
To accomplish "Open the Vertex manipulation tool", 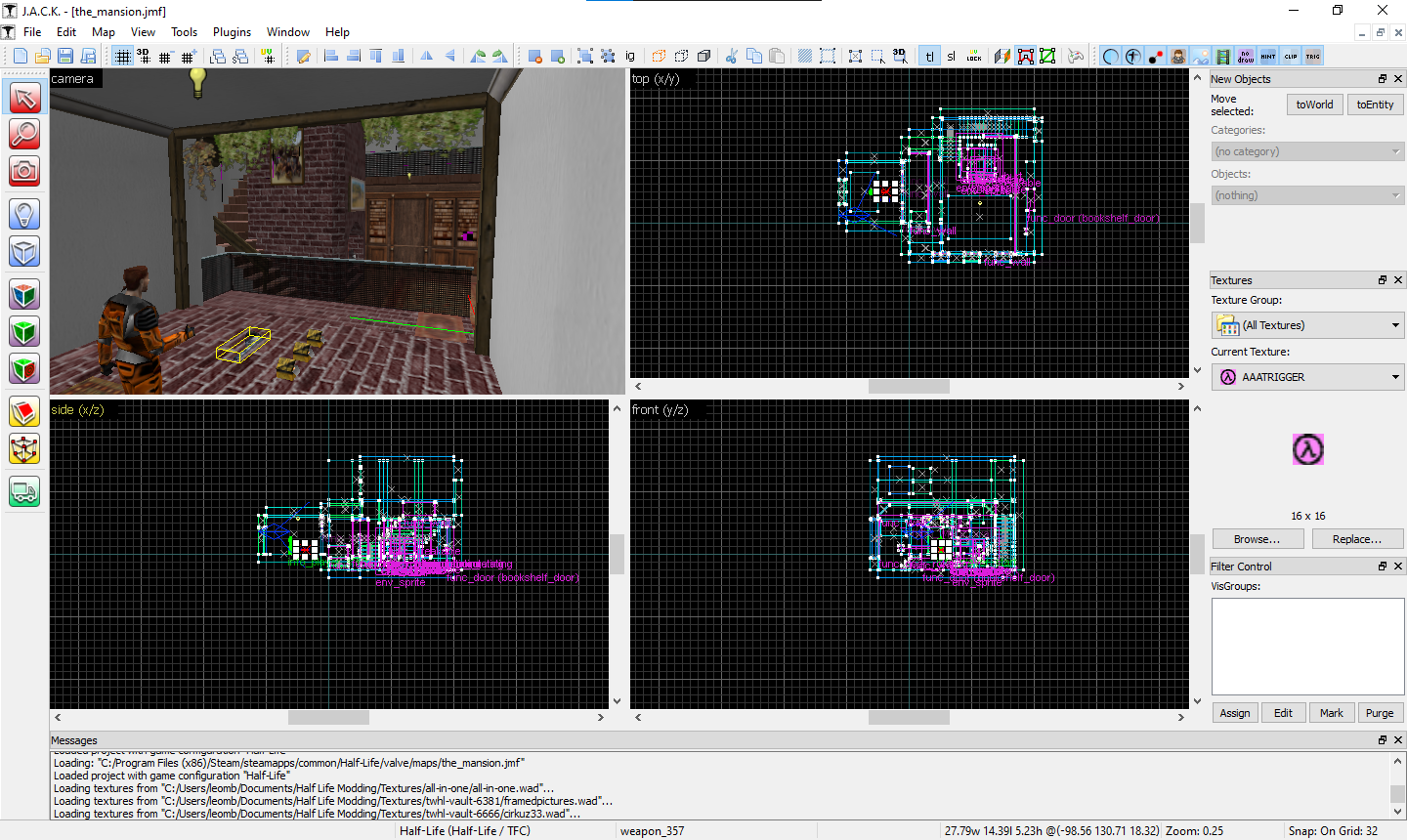I will [x=24, y=449].
